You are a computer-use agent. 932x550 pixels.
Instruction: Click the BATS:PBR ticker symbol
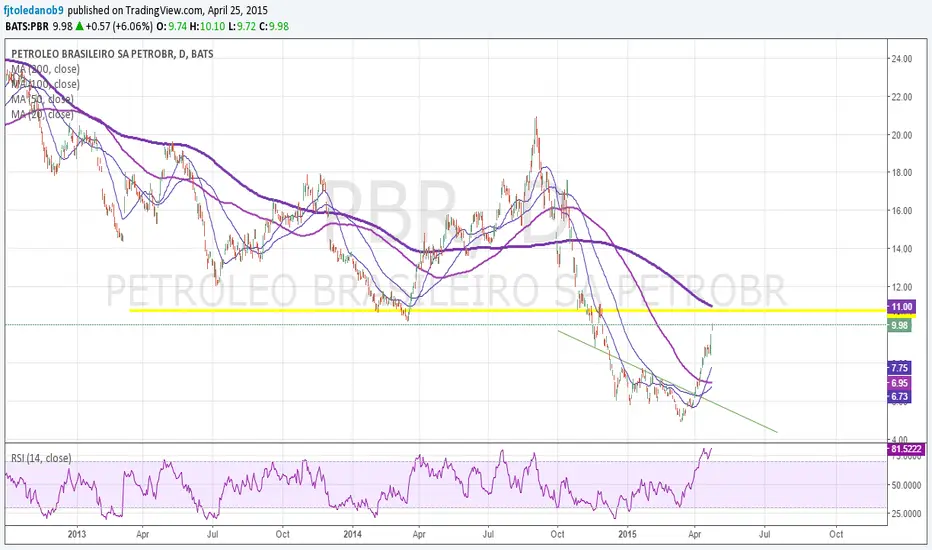point(27,26)
